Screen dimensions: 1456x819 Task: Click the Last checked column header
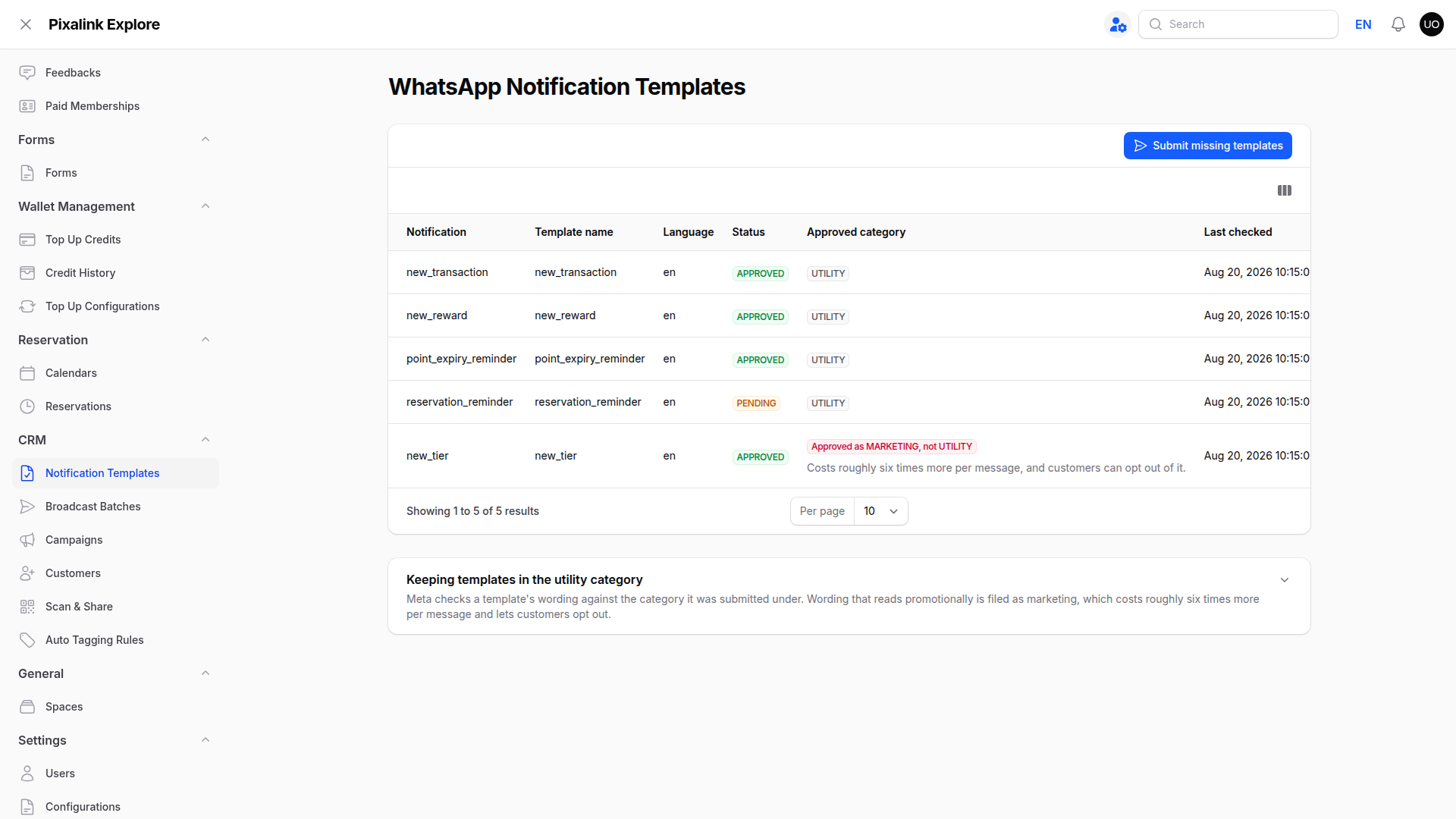1238,232
